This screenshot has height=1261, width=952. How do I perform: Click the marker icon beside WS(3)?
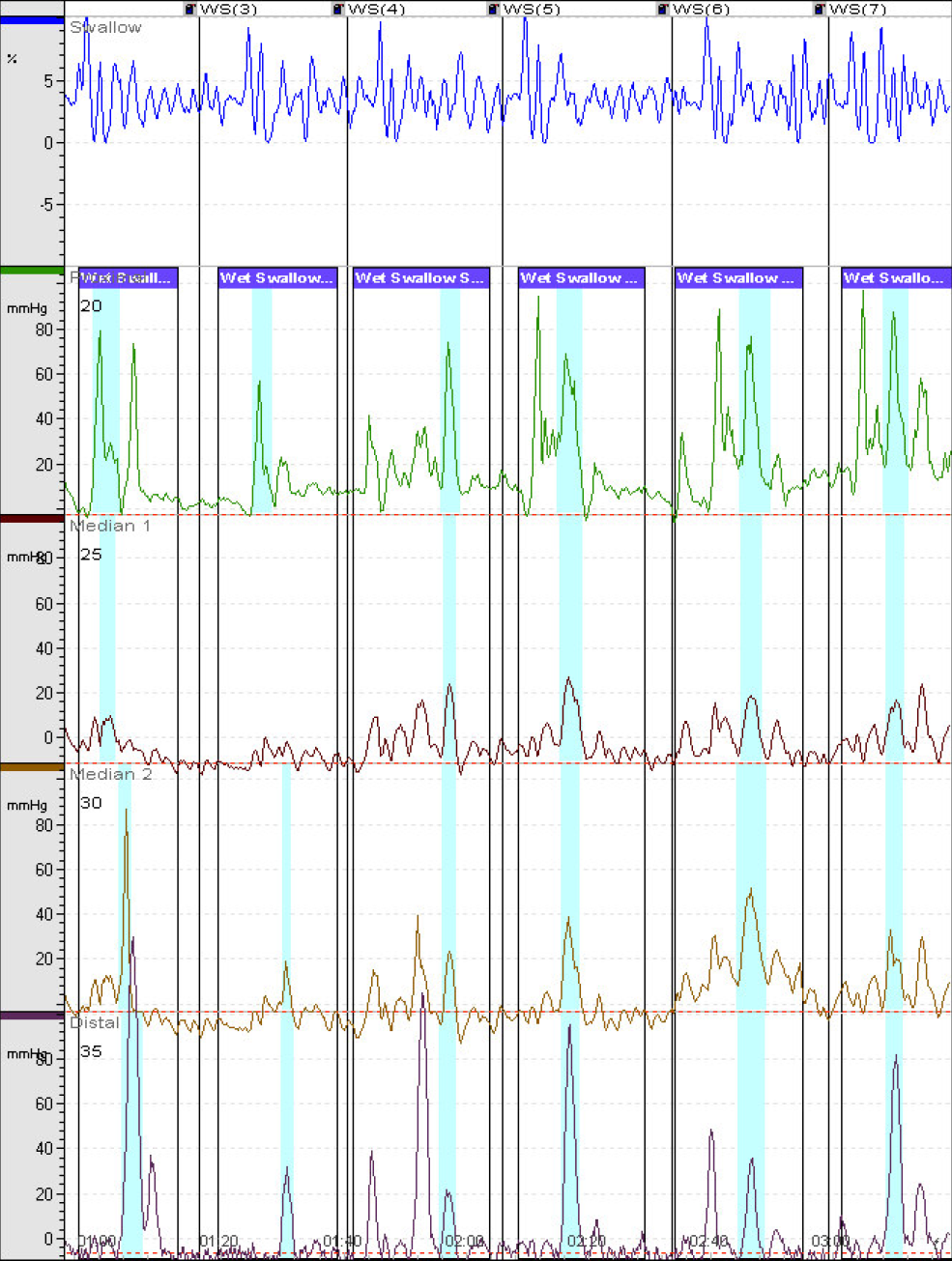190,9
